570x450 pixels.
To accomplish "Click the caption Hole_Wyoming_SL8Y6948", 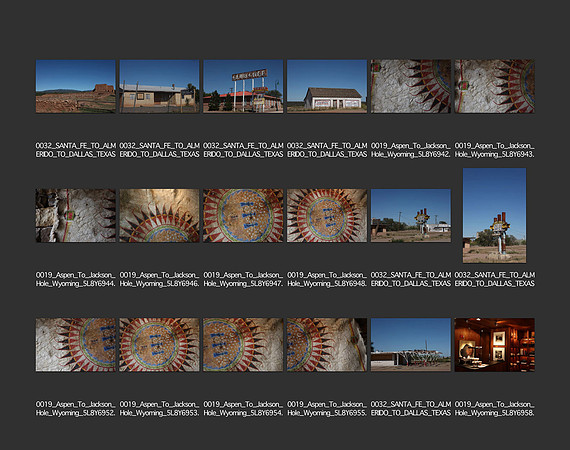I will (327, 279).
